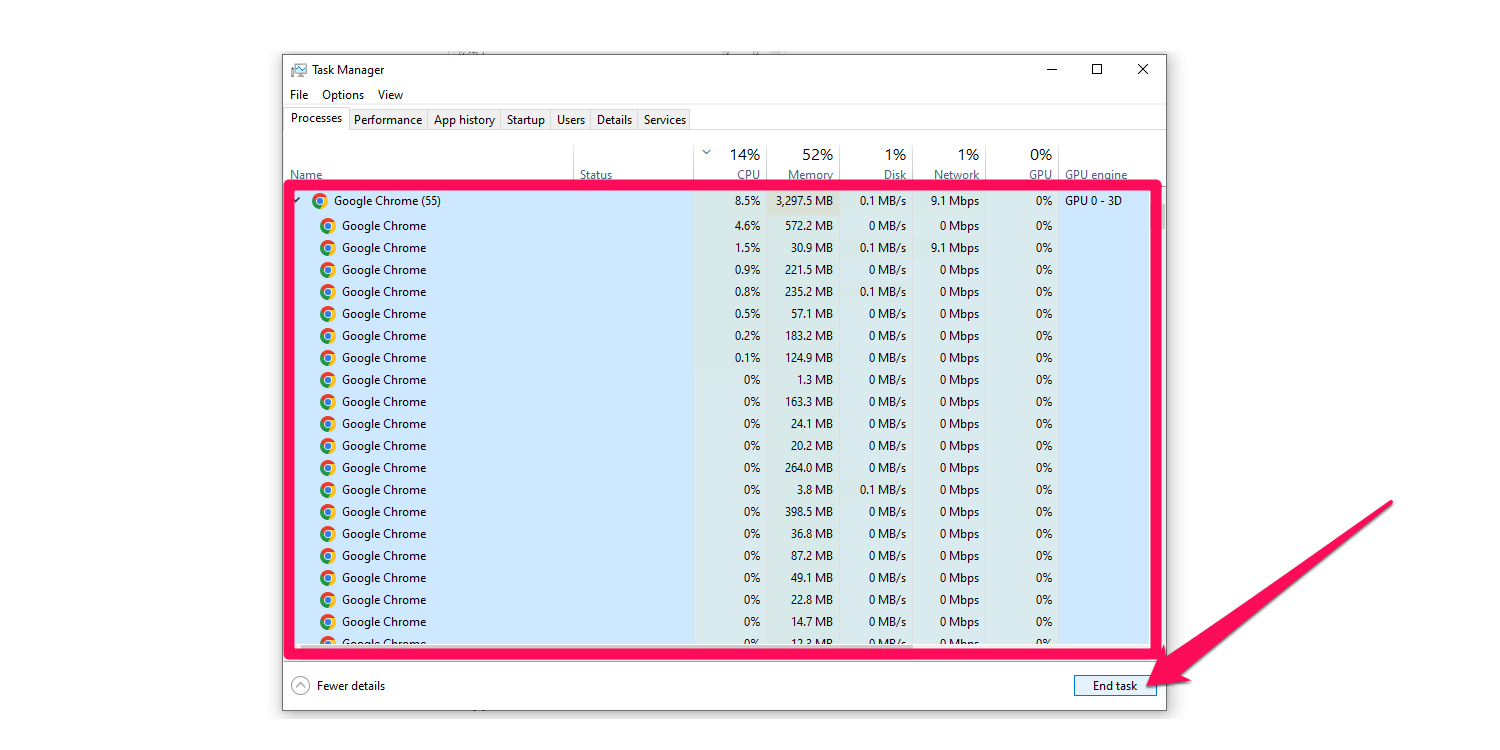
Task: Click Fewer details to shrink Task Manager
Action: pos(338,686)
